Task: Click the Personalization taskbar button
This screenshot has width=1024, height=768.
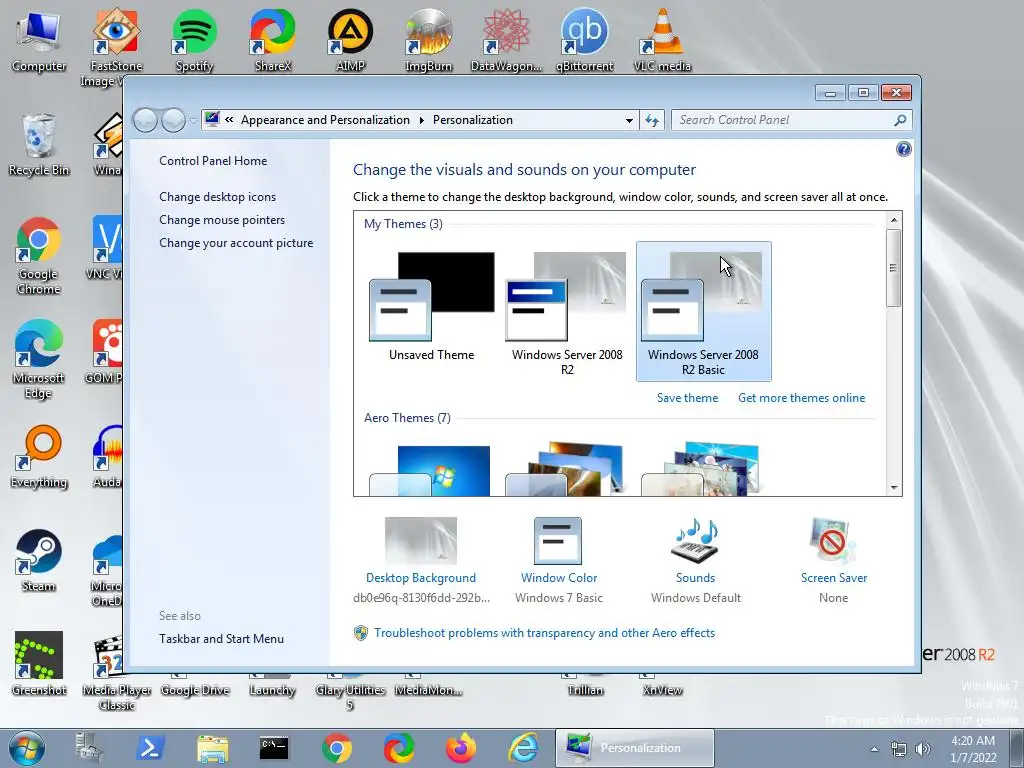Action: click(634, 748)
